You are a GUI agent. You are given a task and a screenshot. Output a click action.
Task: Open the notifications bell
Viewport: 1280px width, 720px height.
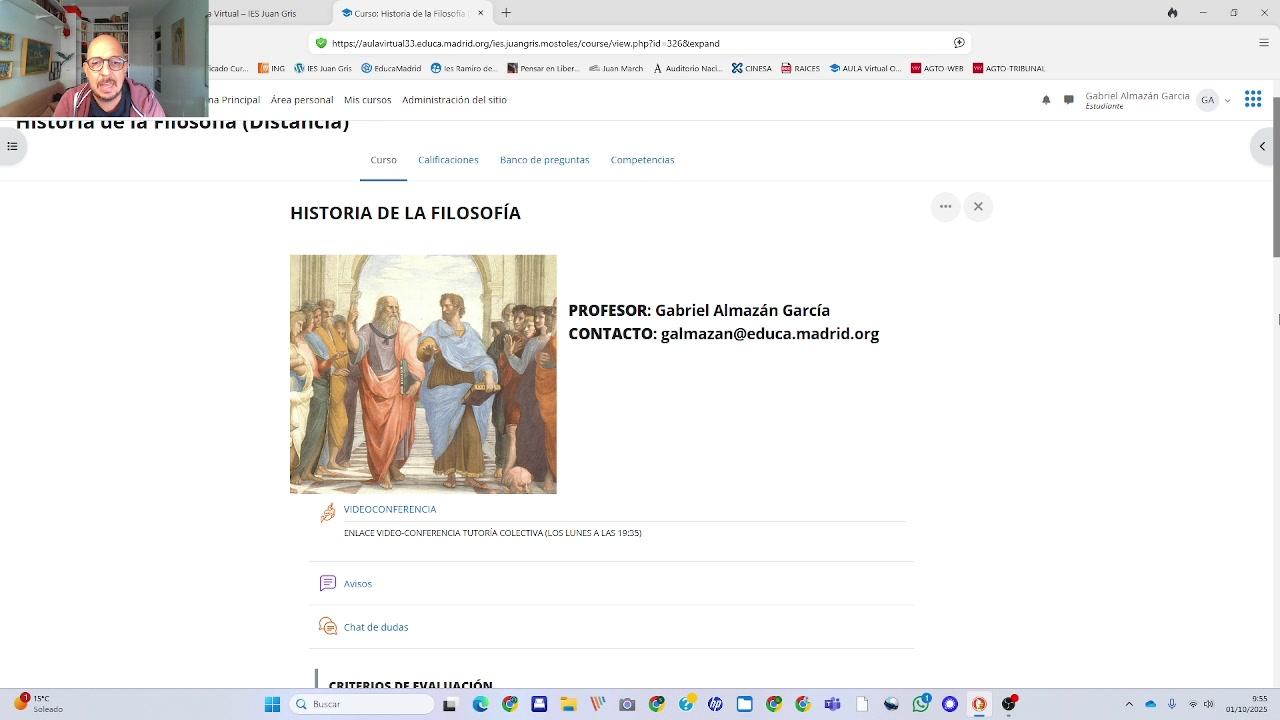coord(1046,100)
